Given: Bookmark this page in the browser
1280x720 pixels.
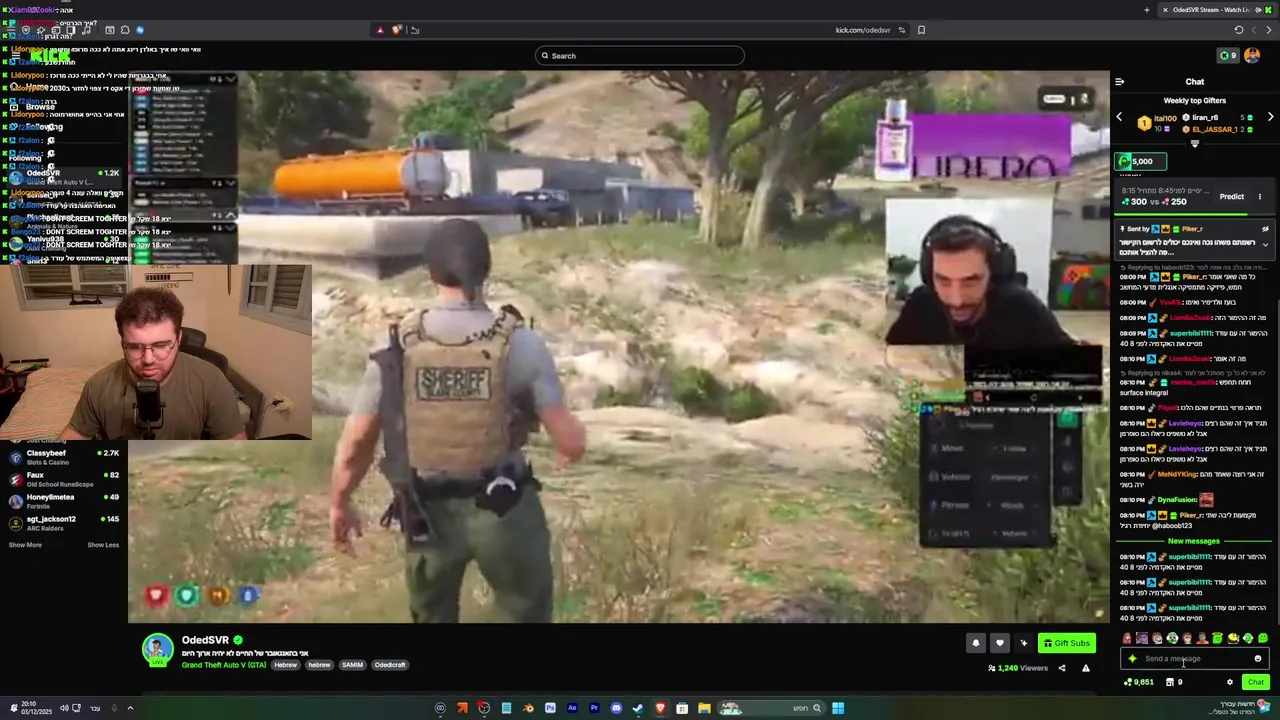Looking at the screenshot, I should pos(921,30).
